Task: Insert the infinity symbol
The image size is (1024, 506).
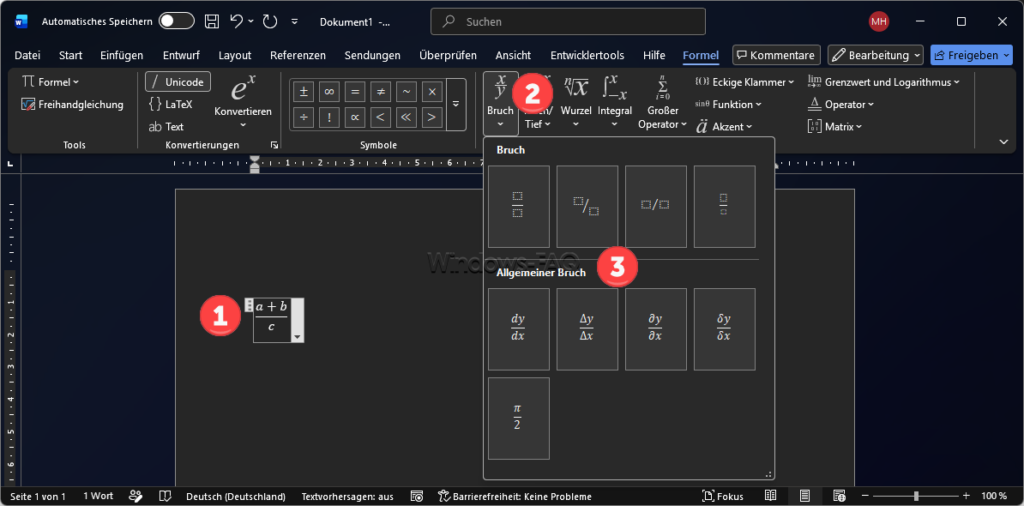Action: [x=329, y=92]
